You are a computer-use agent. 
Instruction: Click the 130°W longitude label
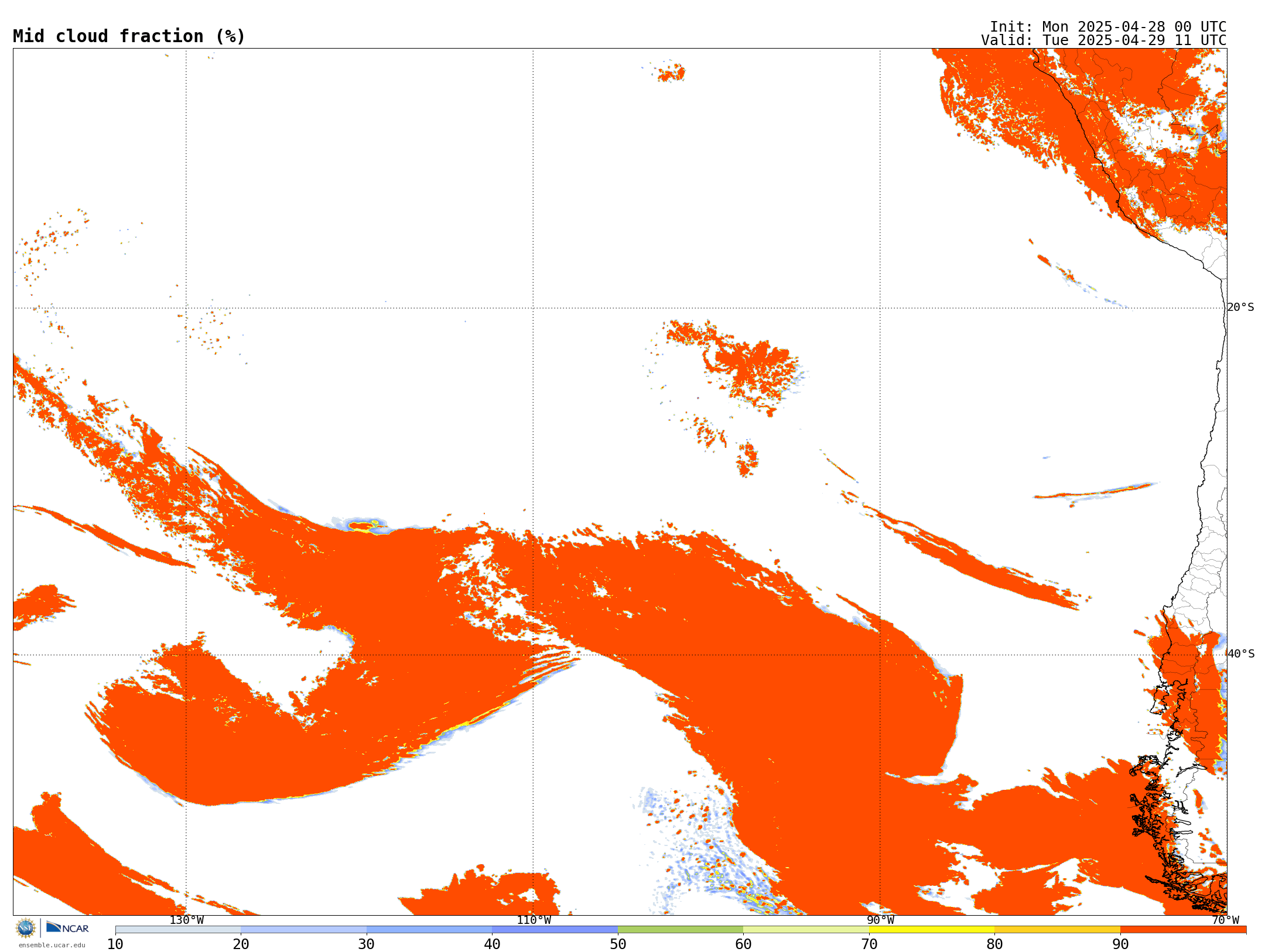186,920
